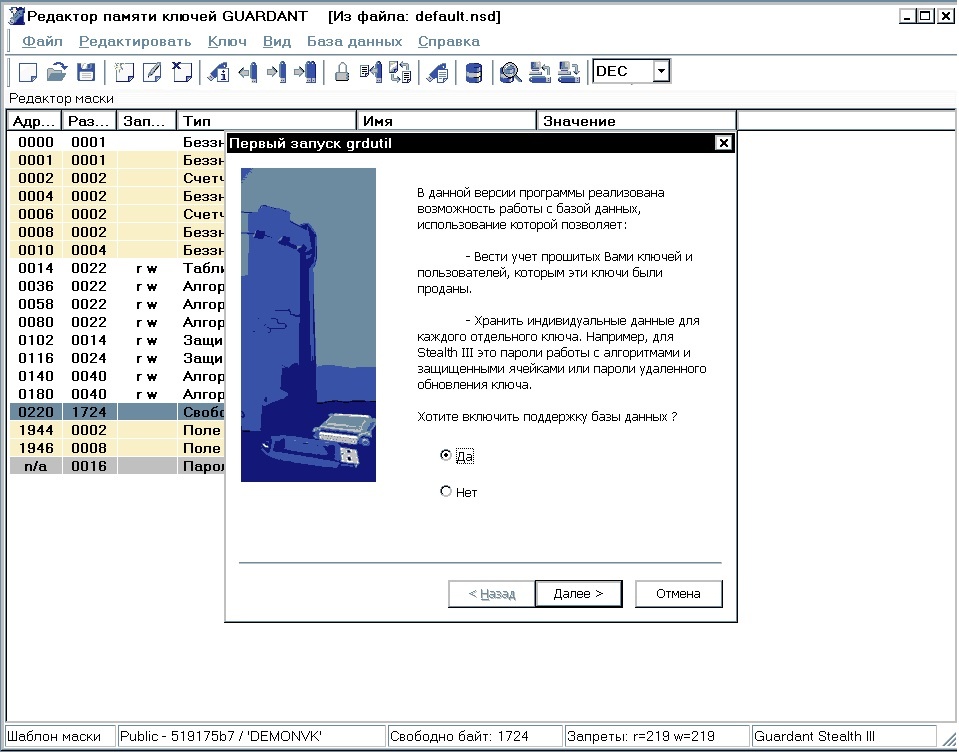959x752 pixels.
Task: Click the New file toolbar icon
Action: click(28, 72)
